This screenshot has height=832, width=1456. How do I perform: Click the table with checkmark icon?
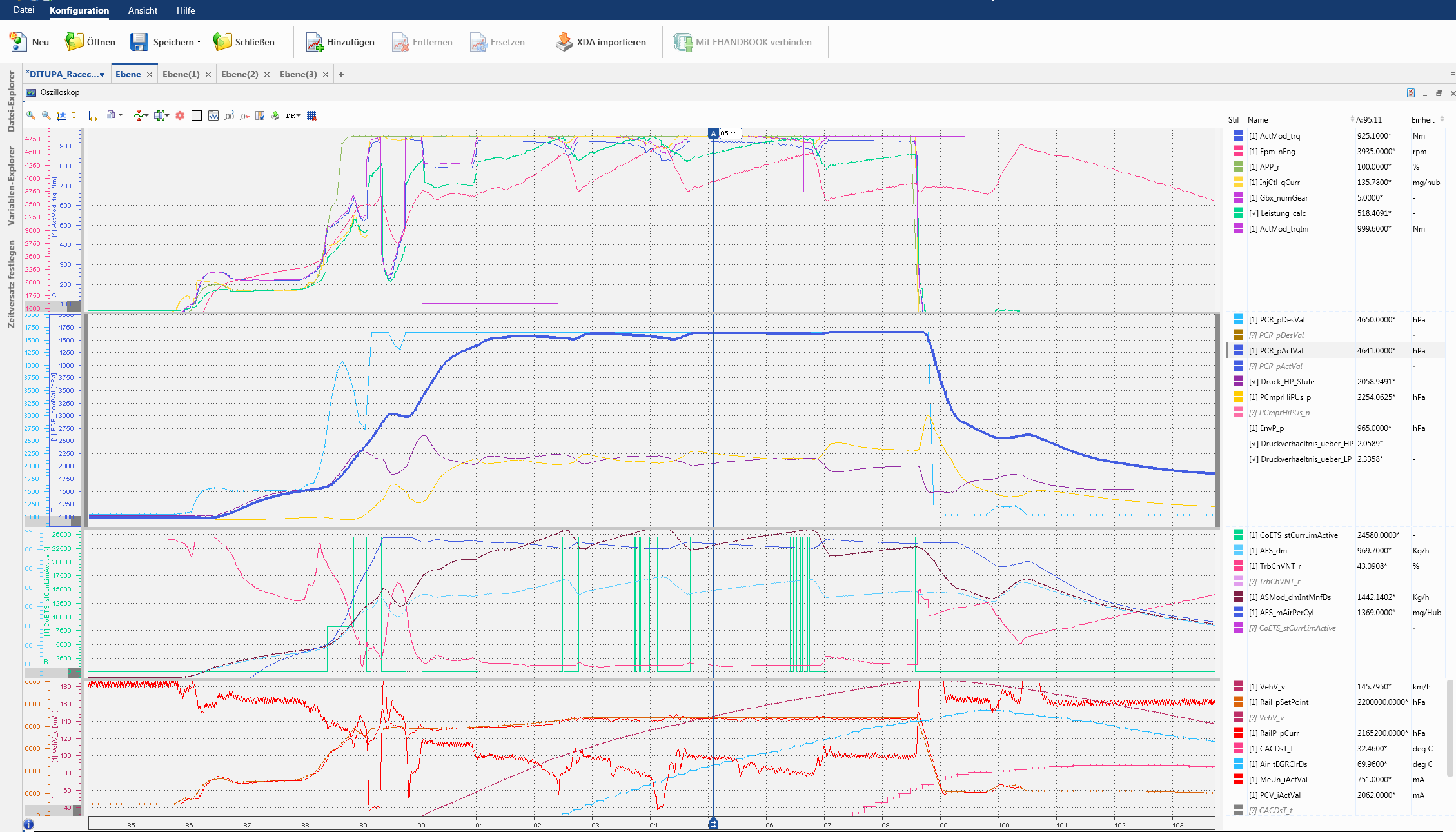260,115
